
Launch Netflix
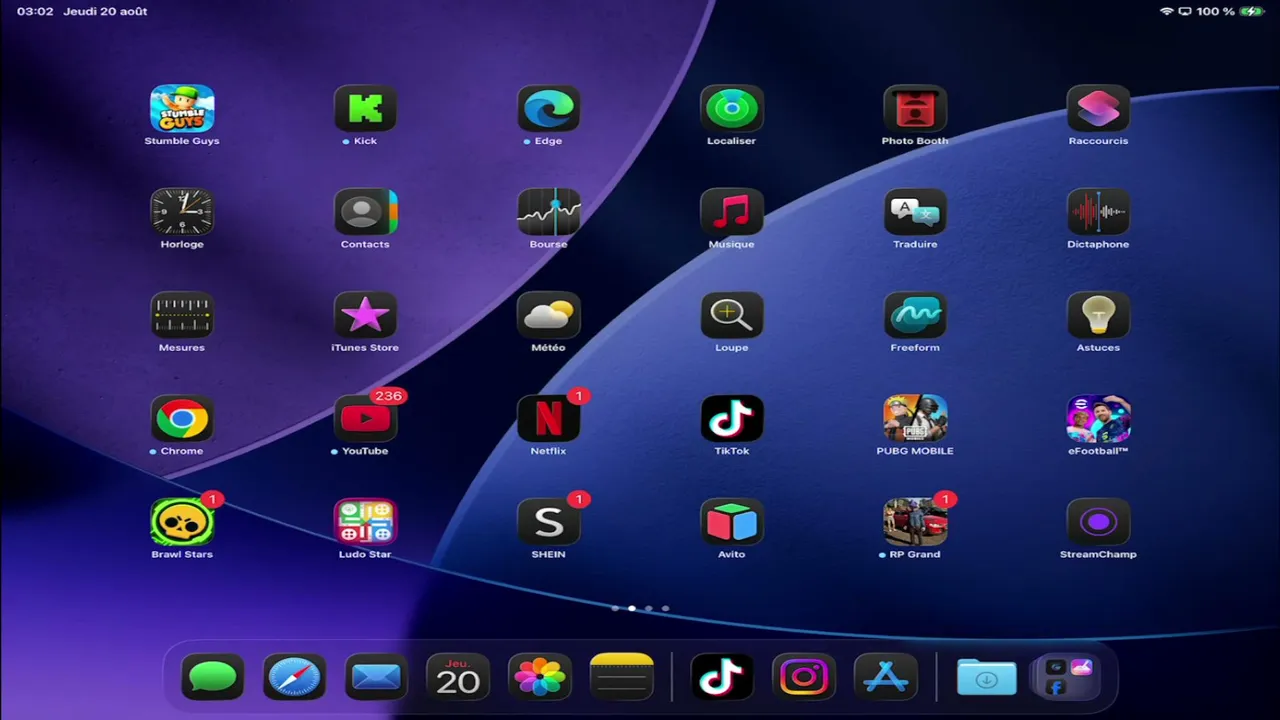[x=548, y=419]
